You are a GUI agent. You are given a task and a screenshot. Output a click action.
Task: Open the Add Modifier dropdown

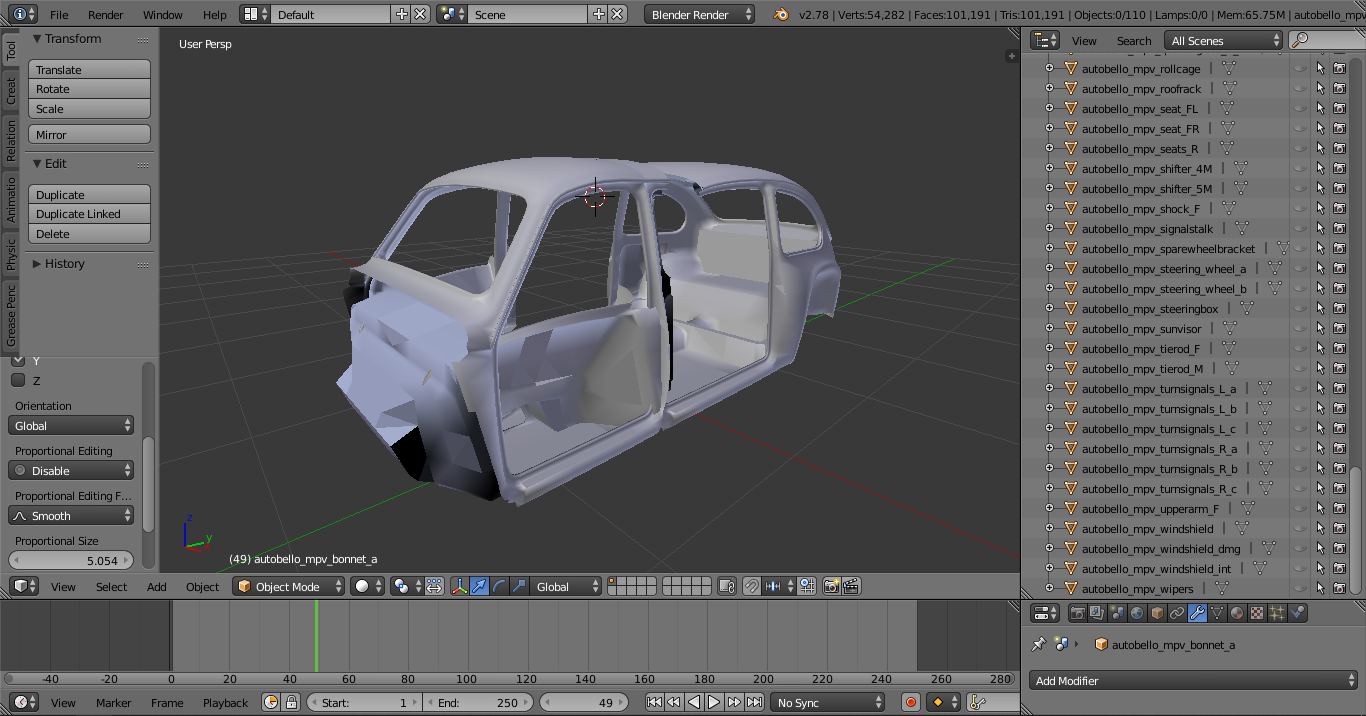[x=1193, y=681]
